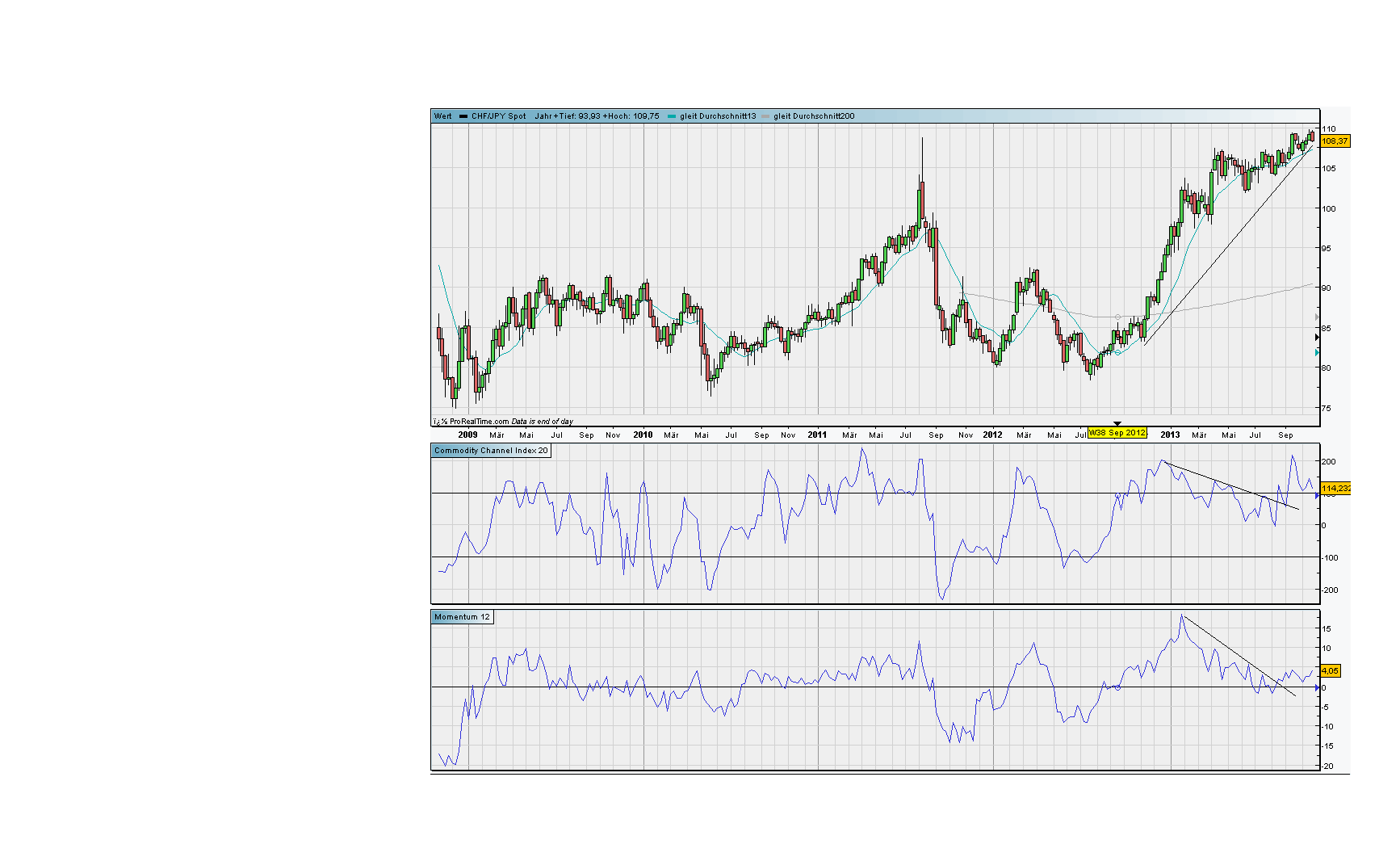This screenshot has width=1400, height=861.
Task: Click the 2010 year label on time axis
Action: point(643,435)
